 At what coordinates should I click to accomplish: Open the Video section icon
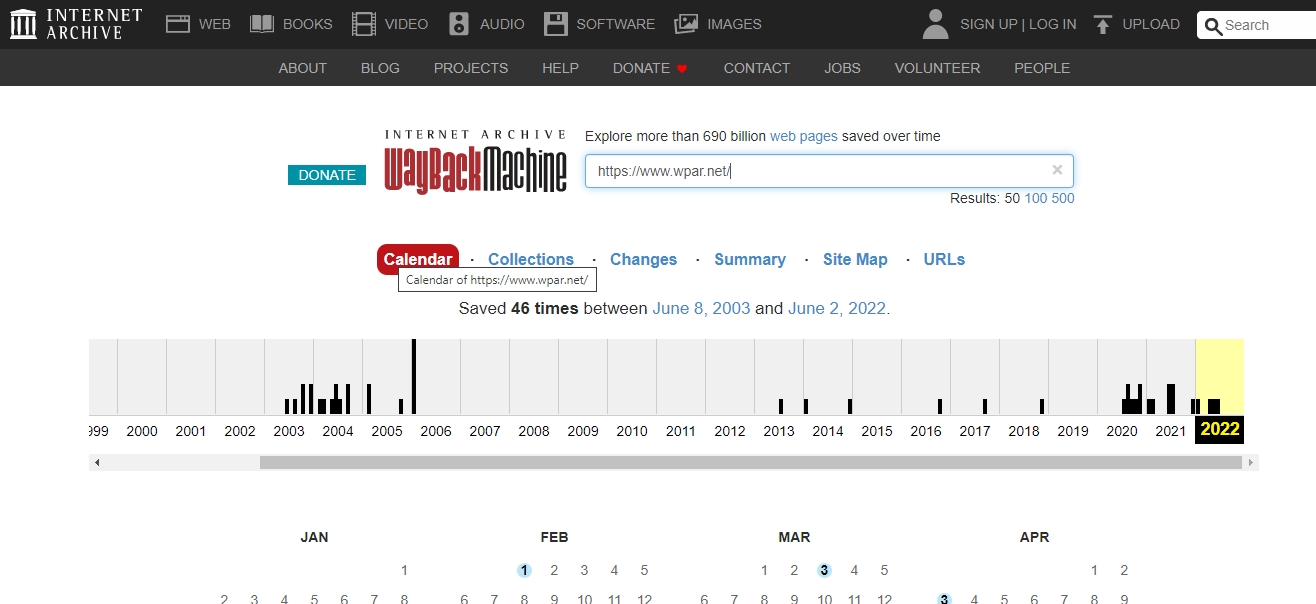click(x=365, y=24)
